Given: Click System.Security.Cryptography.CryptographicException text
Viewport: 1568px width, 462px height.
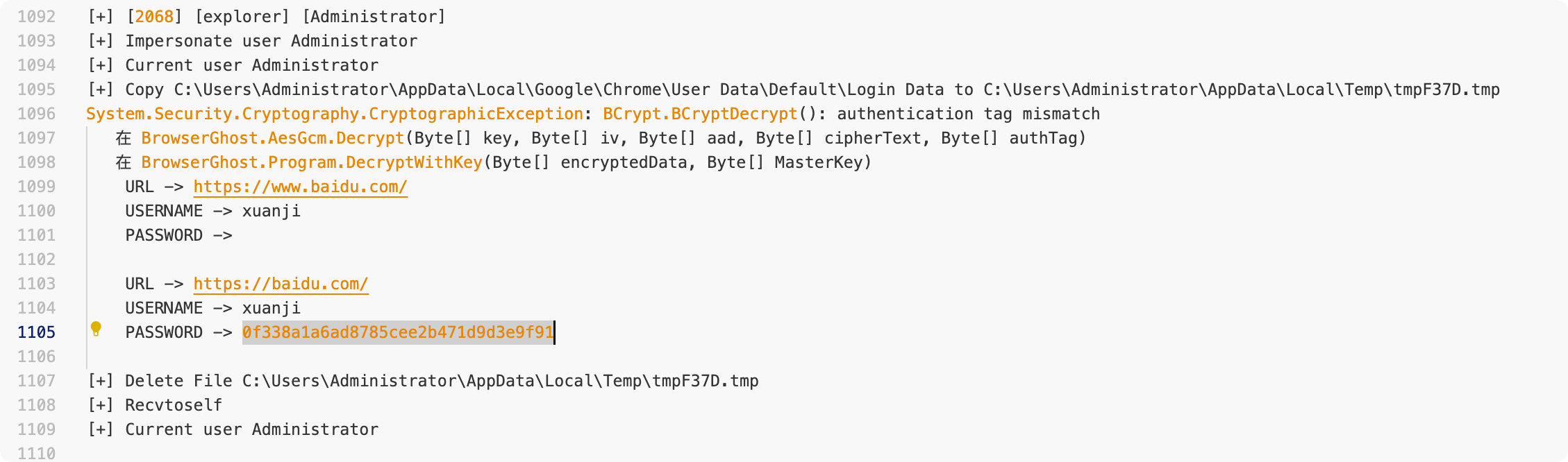Looking at the screenshot, I should (x=335, y=114).
